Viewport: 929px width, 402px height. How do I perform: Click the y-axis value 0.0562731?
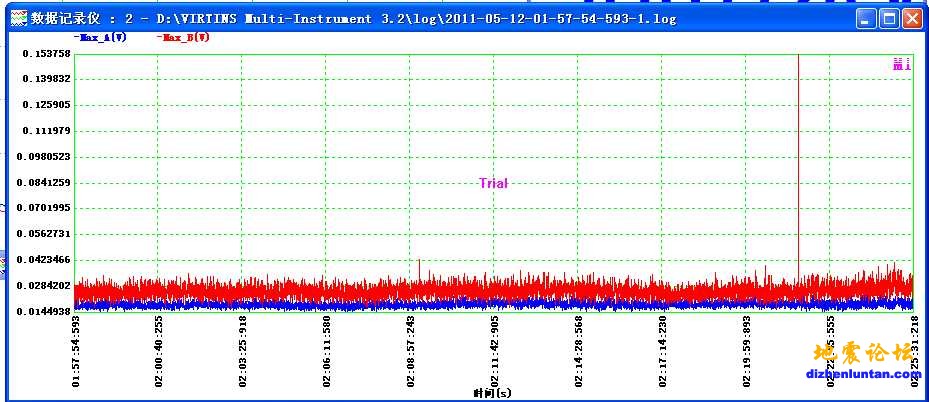44,234
